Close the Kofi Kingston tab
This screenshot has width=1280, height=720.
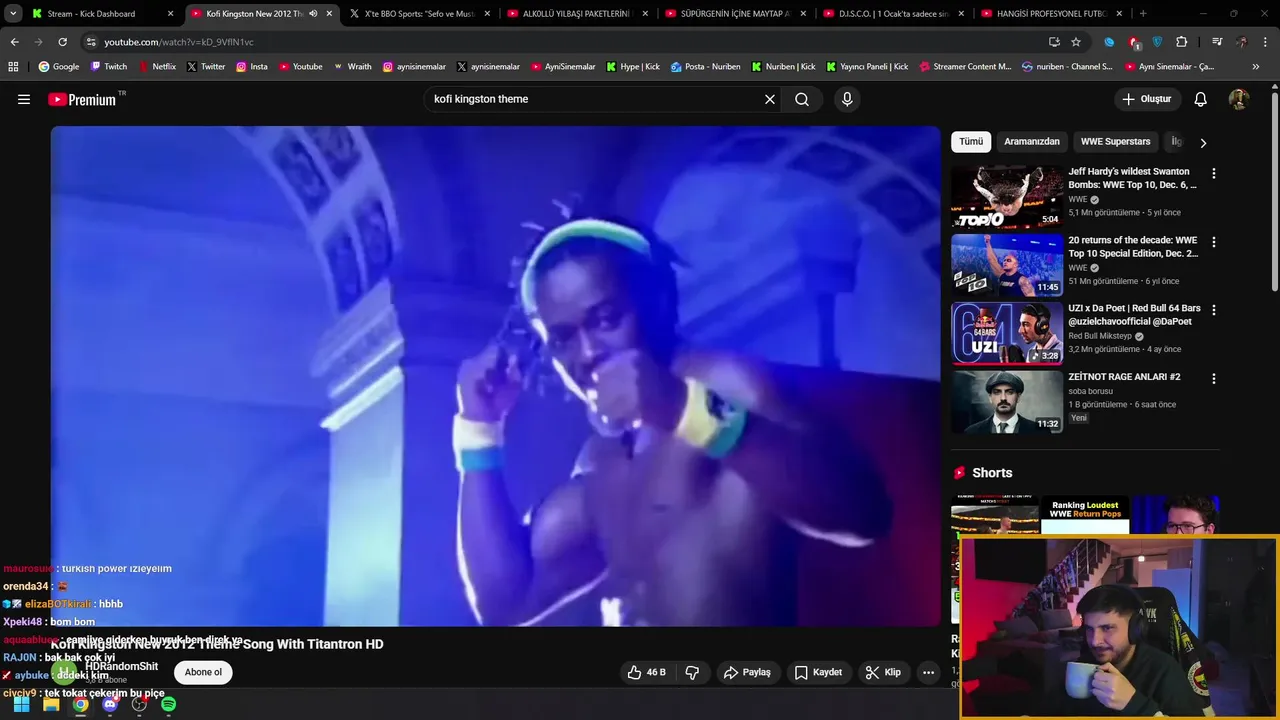(x=329, y=14)
